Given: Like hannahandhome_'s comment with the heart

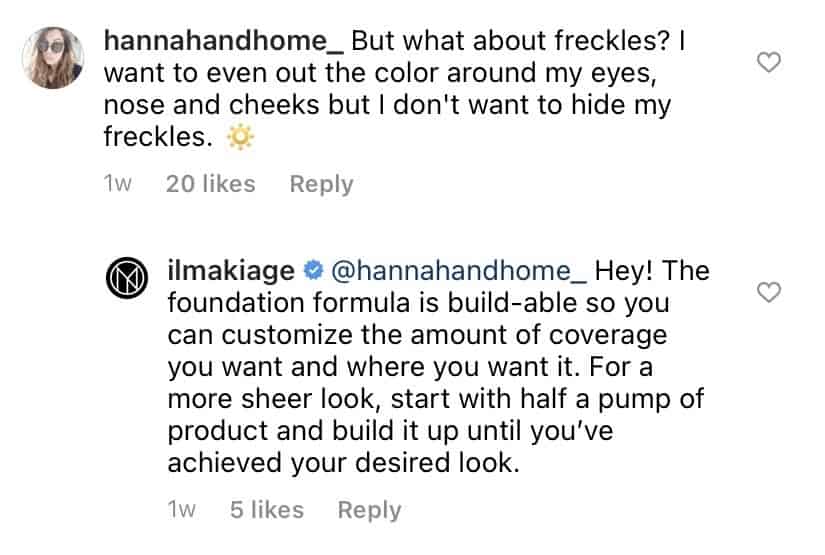Looking at the screenshot, I should click(769, 62).
